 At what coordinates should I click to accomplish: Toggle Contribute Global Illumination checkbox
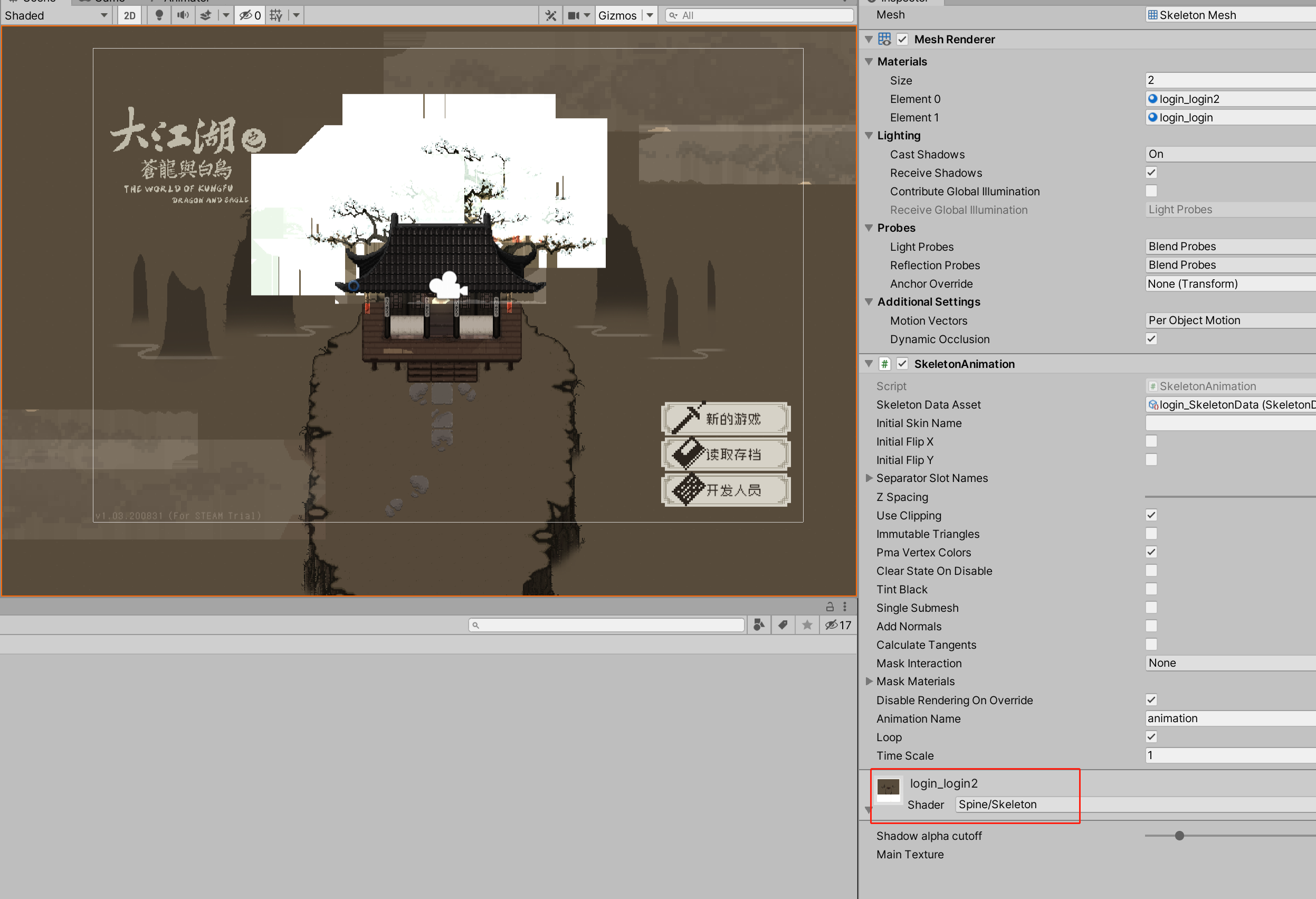[x=1151, y=191]
